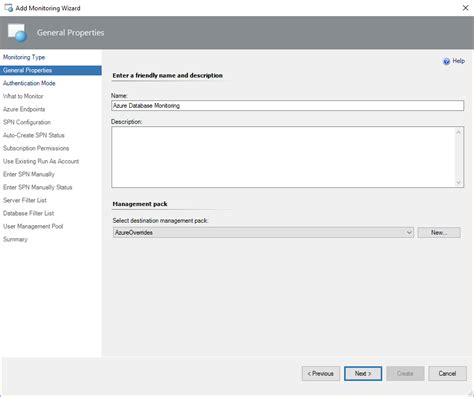The width and height of the screenshot is (474, 397).
Task: Select the Auto-Create SPN Status step
Action: pyautogui.click(x=34, y=135)
